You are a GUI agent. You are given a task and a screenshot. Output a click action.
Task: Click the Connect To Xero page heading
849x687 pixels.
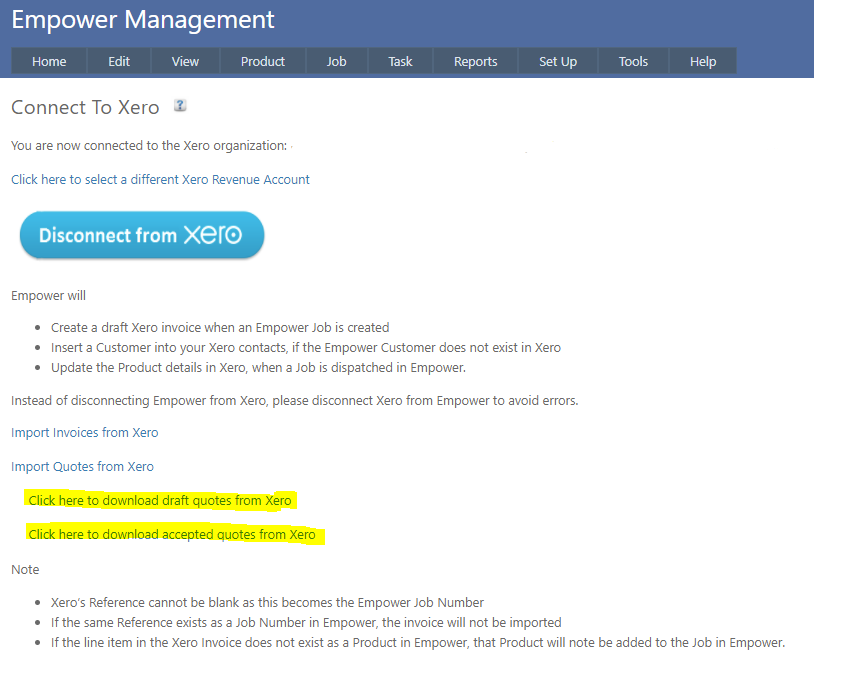point(85,108)
